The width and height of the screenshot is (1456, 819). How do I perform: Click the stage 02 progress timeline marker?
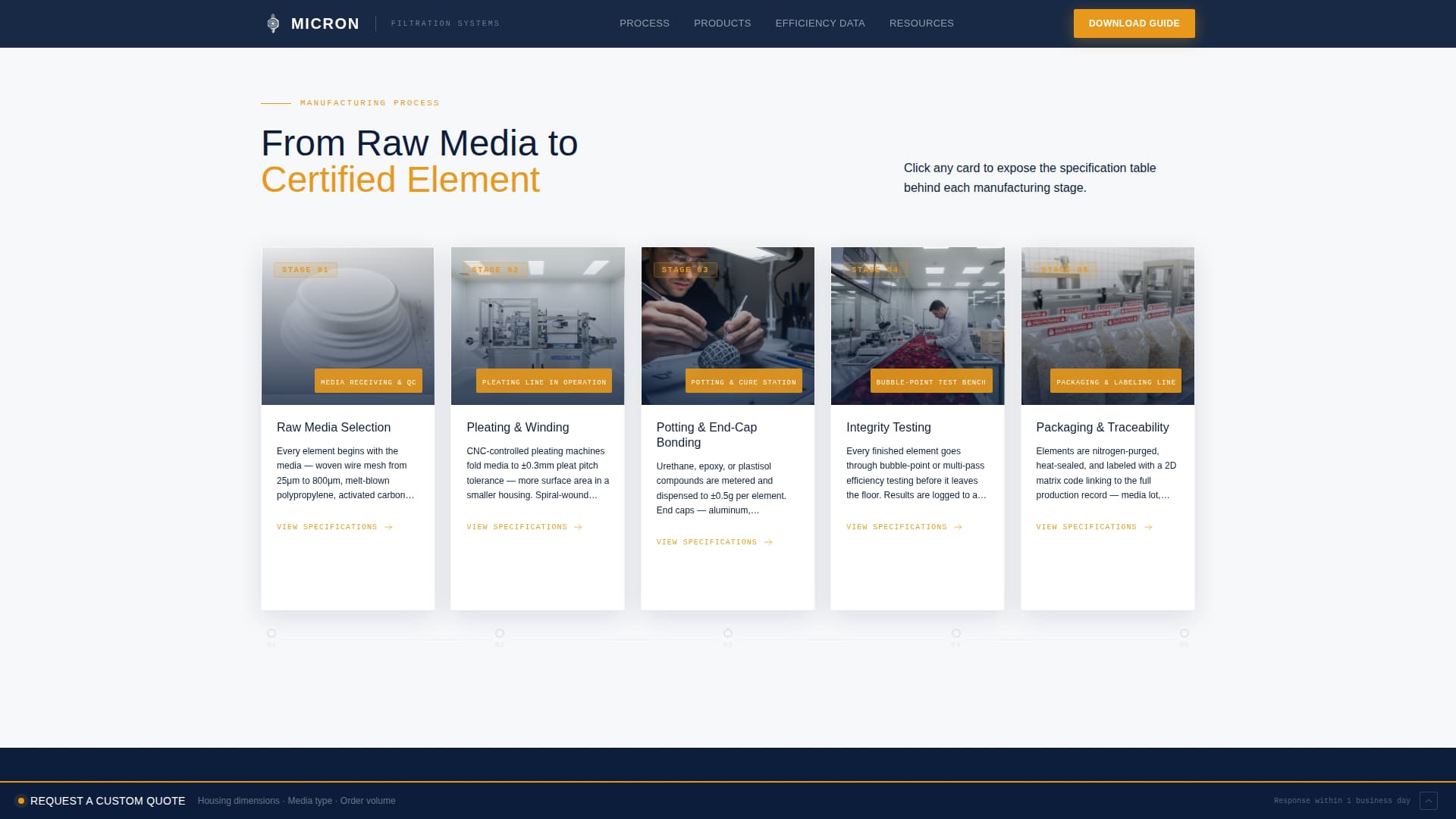500,633
